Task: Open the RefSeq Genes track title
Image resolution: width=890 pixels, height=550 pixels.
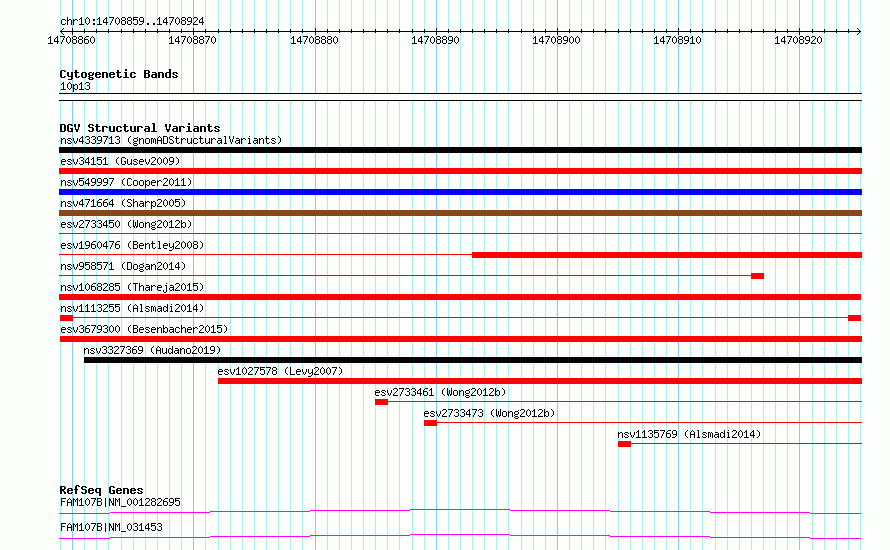Action: click(x=101, y=490)
